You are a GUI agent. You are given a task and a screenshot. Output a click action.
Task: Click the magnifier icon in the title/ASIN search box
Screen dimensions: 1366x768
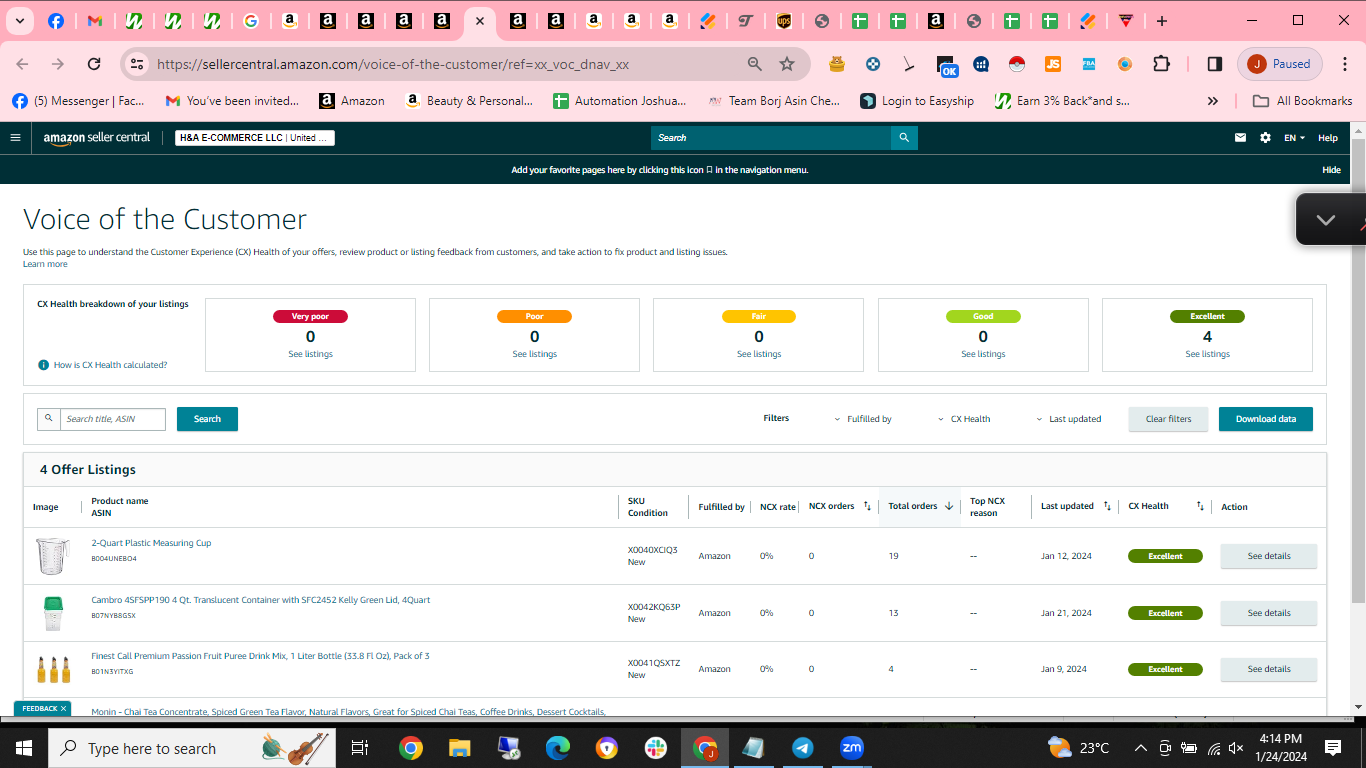click(48, 419)
